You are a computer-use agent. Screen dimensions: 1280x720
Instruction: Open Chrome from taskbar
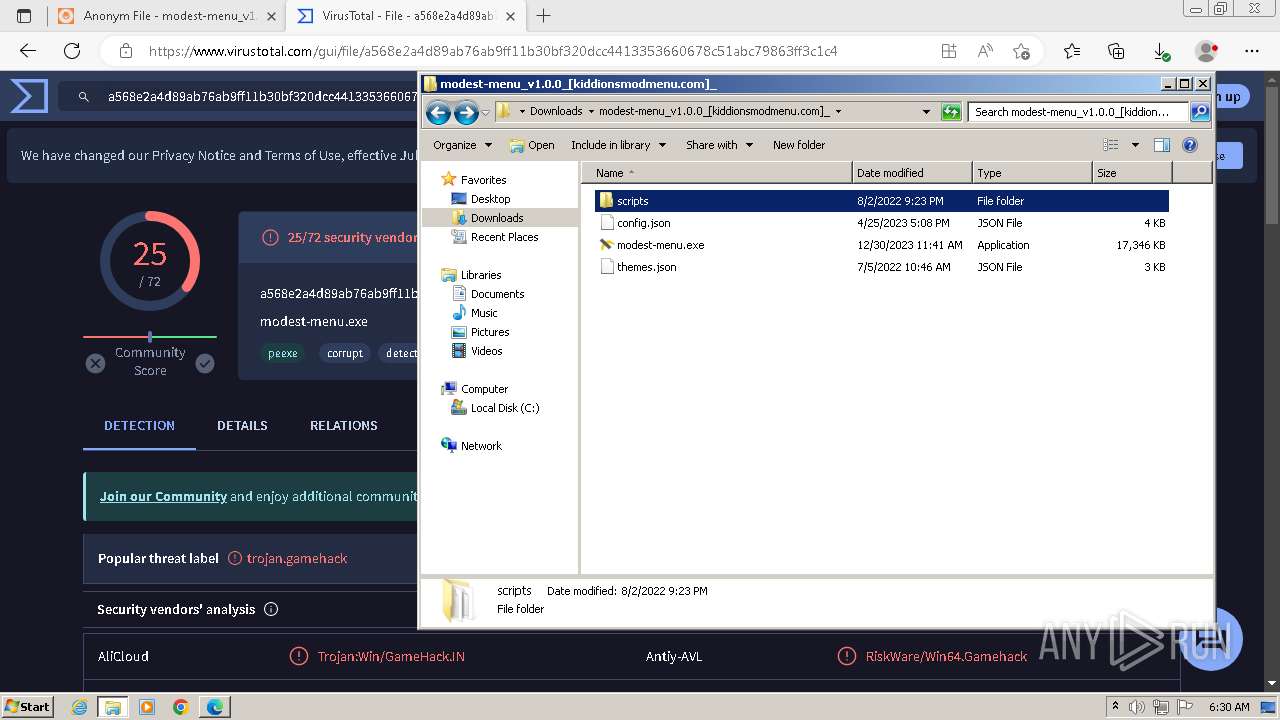click(x=180, y=707)
